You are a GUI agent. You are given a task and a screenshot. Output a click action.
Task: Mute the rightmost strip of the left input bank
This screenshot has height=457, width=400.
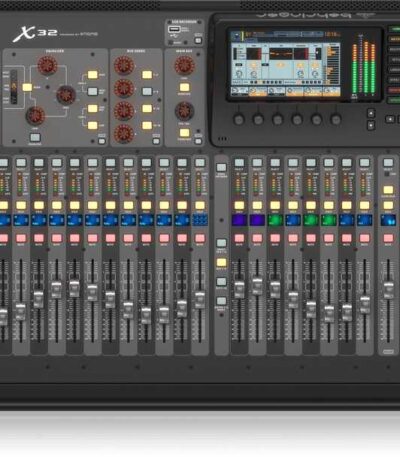[200, 238]
